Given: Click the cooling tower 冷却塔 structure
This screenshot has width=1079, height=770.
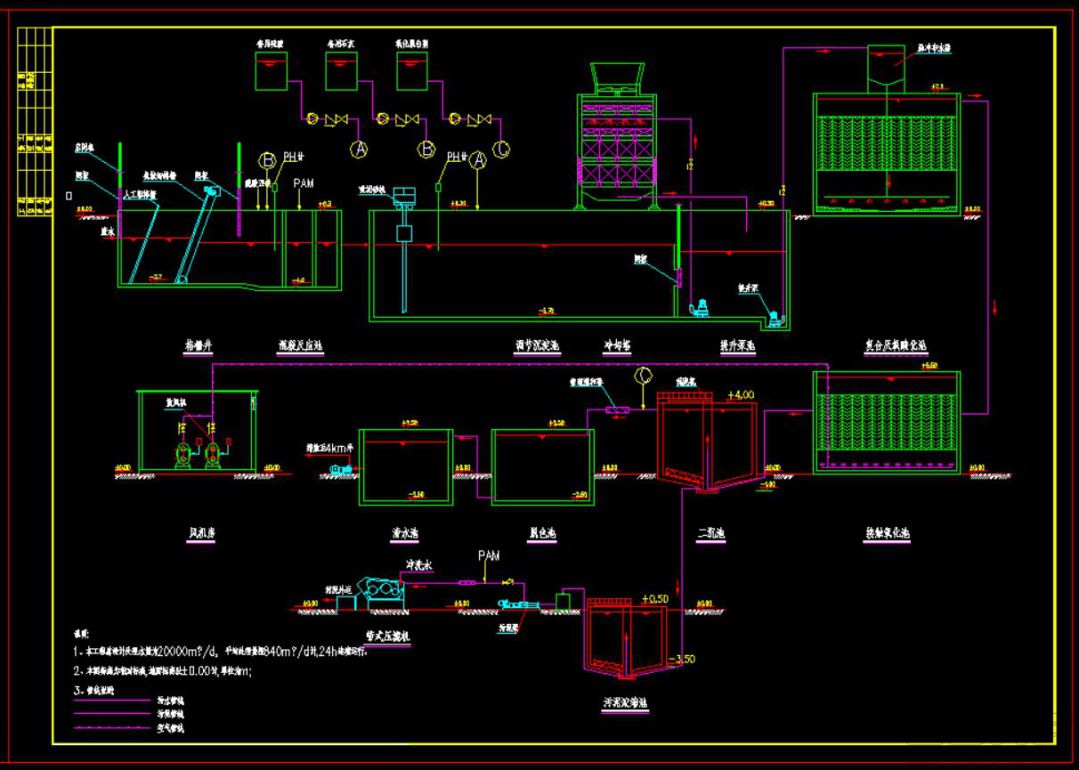Looking at the screenshot, I should [x=617, y=135].
